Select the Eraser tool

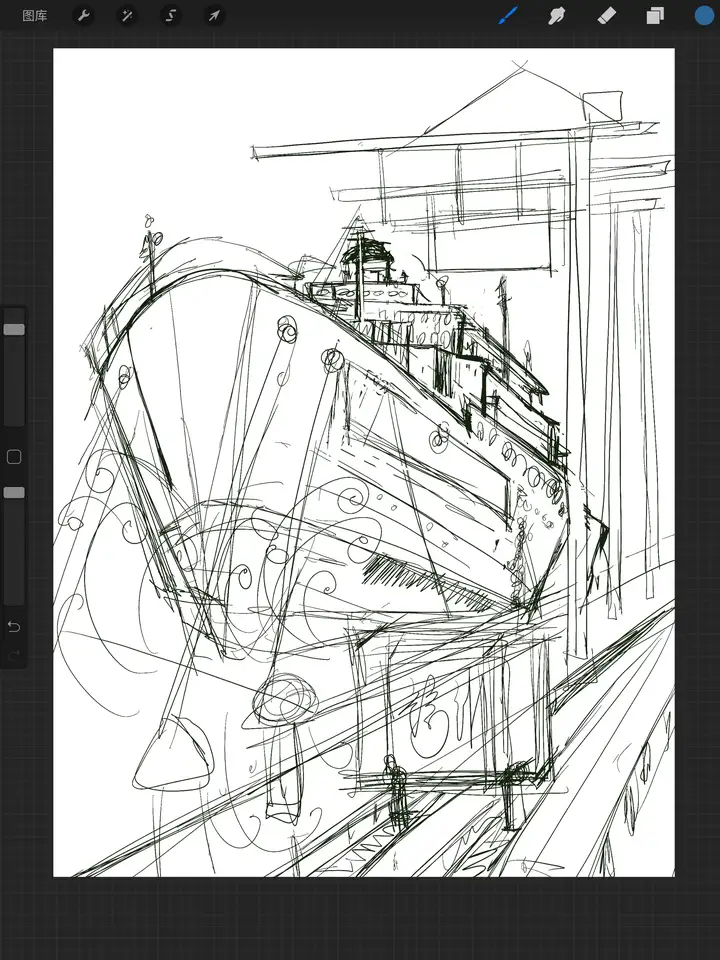coord(606,16)
